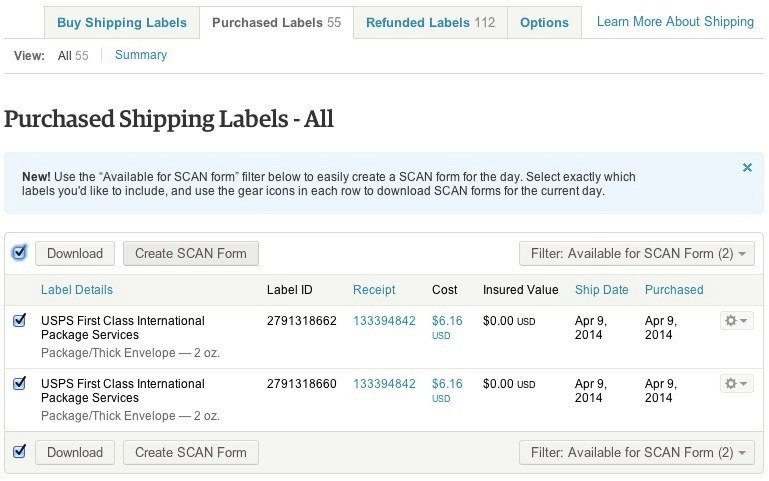Screen dimensions: 769x481
Task: Open receipt 133394842 in first row
Action: pos(384,321)
